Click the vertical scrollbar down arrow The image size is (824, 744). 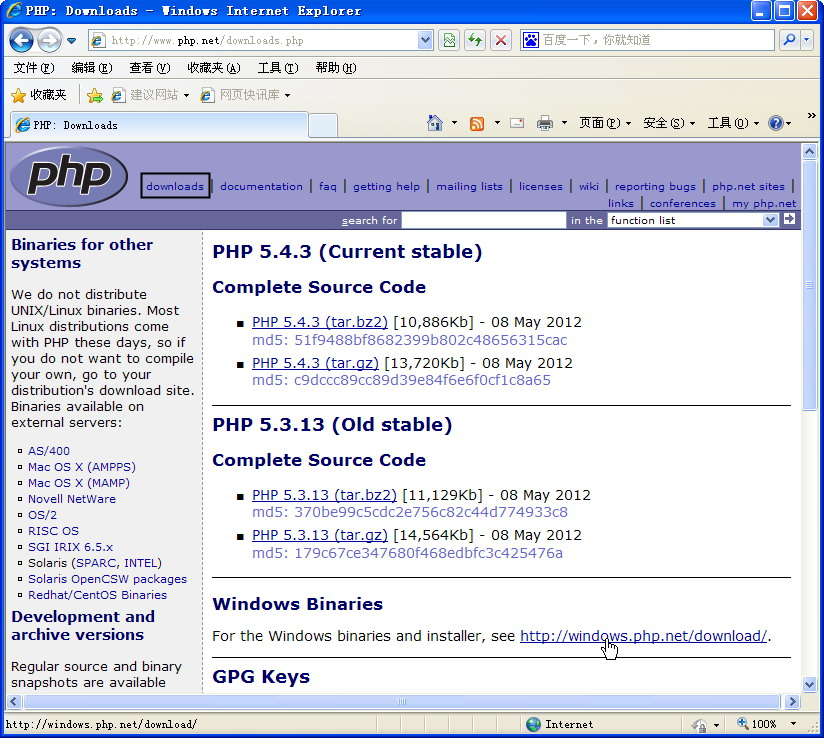click(x=809, y=684)
